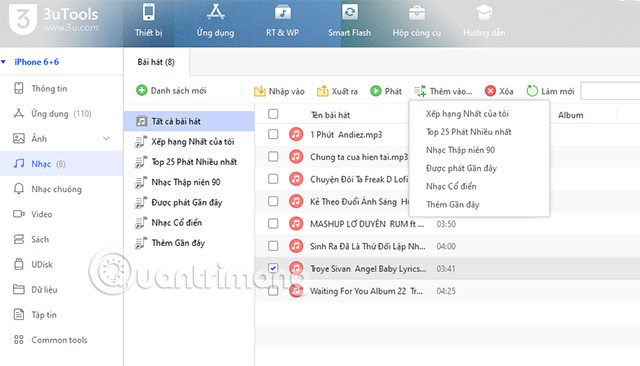Open Ứng dụng (110) in sidebar
Screen dimensions: 640x366
click(x=61, y=114)
